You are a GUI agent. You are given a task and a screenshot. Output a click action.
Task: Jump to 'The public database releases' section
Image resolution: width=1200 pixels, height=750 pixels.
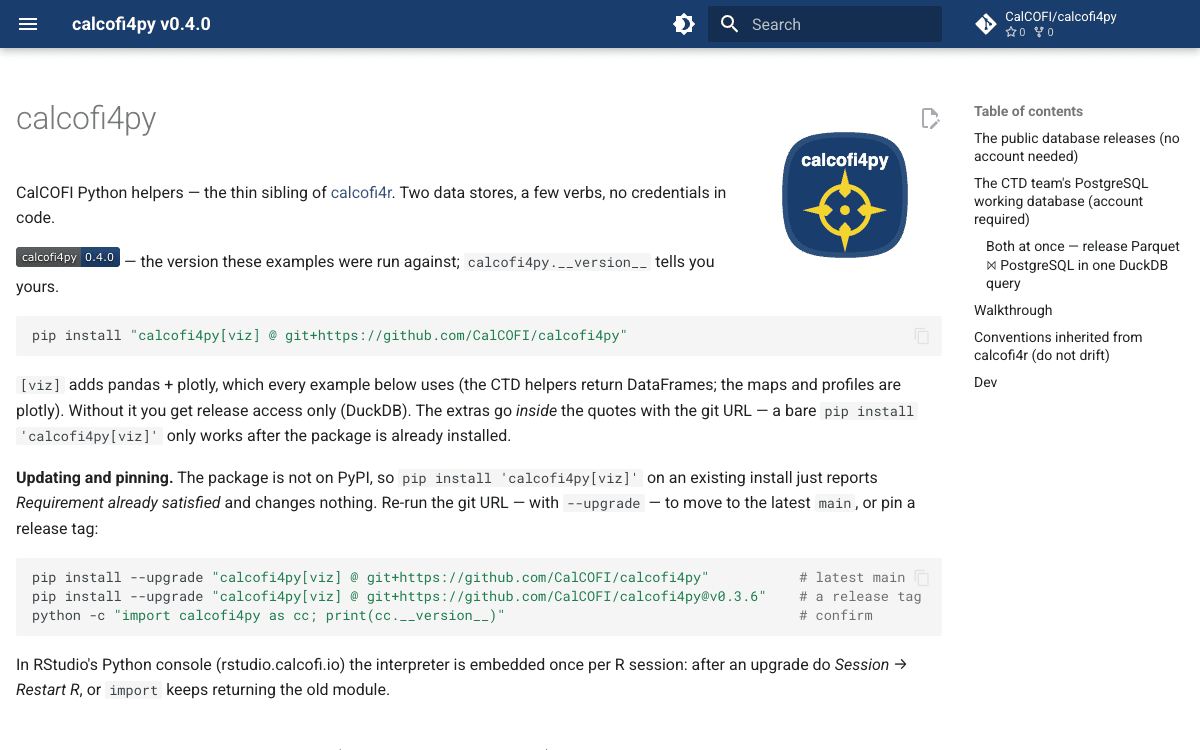(x=1077, y=147)
